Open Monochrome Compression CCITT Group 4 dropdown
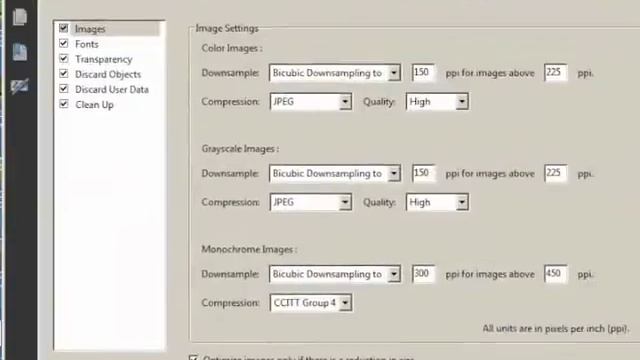Image resolution: width=640 pixels, height=360 pixels. (311, 303)
